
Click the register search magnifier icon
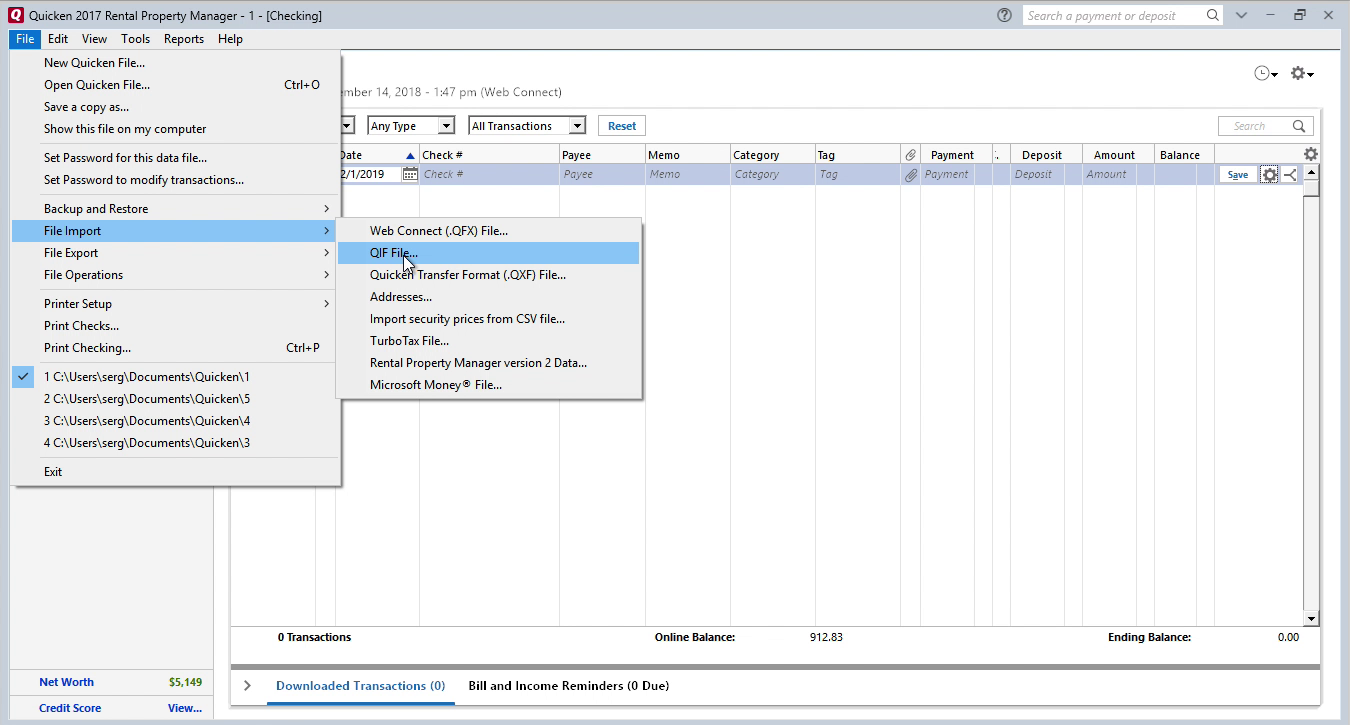coord(1299,126)
